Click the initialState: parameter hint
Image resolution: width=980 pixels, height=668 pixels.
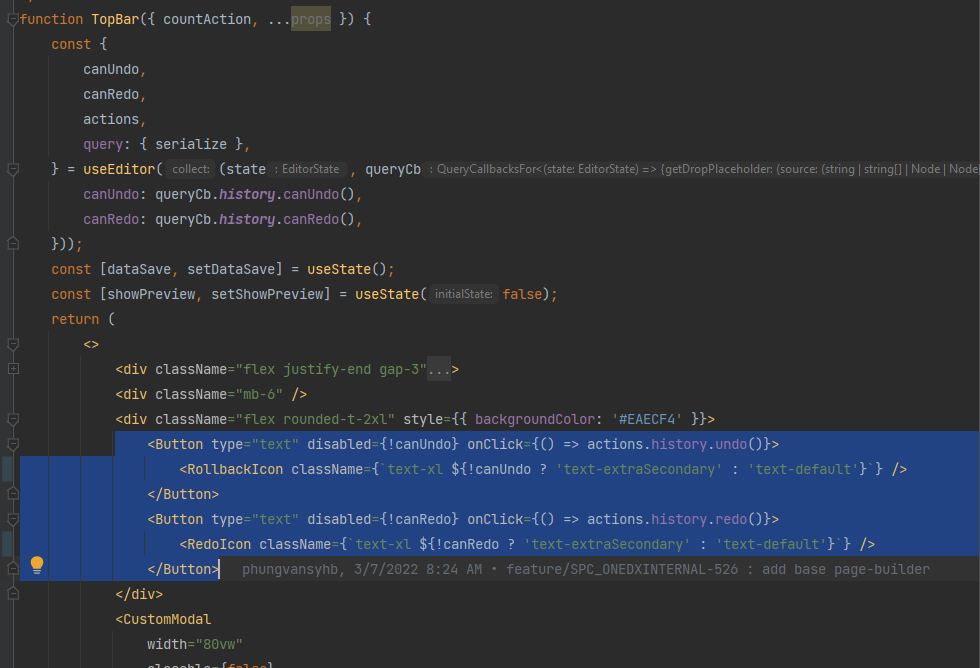[464, 294]
